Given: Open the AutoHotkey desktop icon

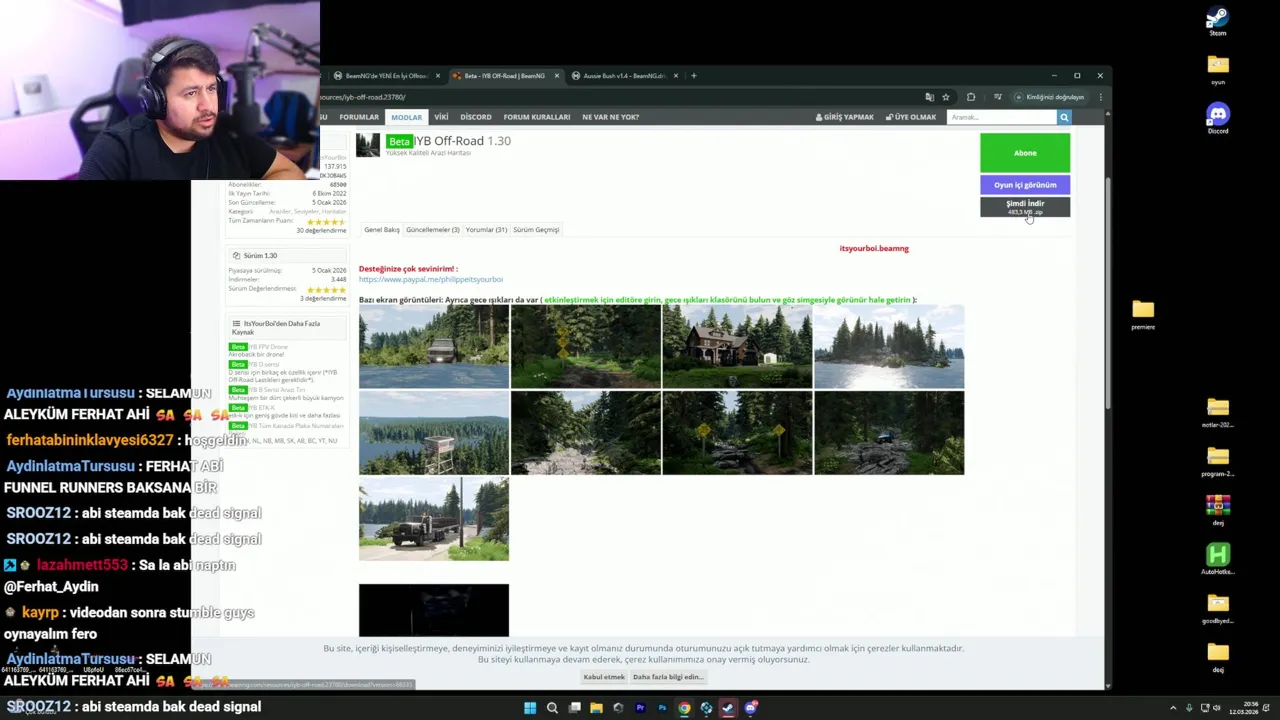Looking at the screenshot, I should tap(1217, 559).
